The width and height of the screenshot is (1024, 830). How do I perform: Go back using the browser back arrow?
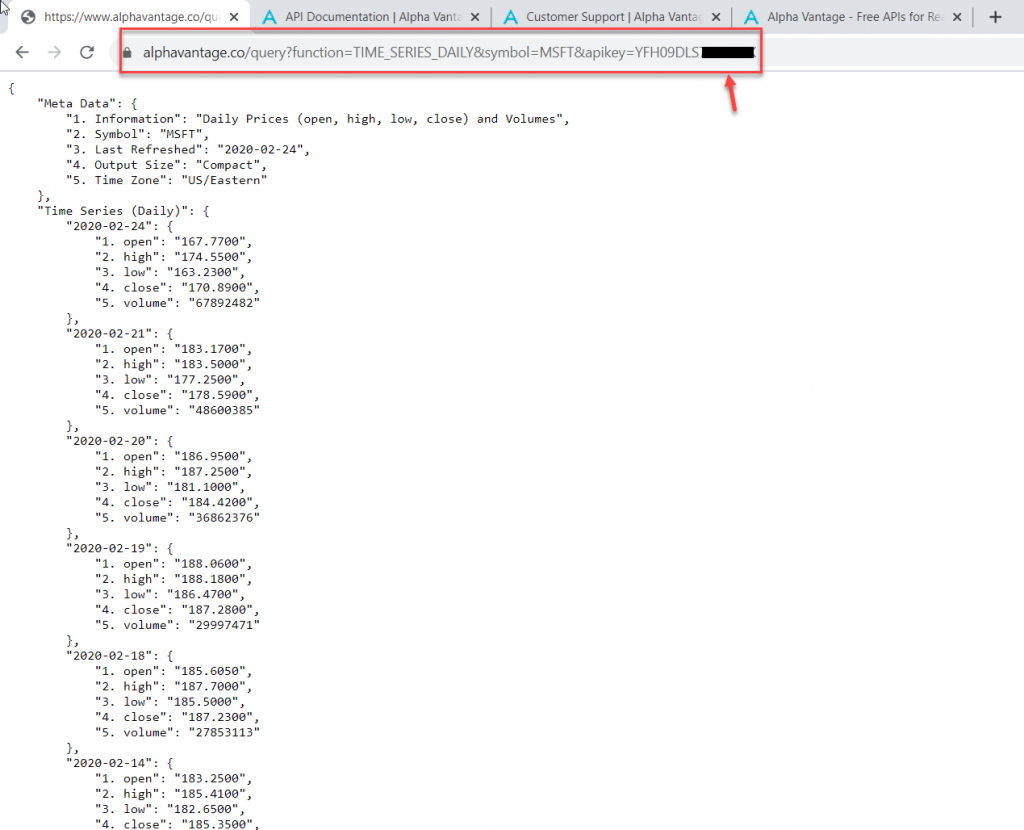pyautogui.click(x=22, y=52)
